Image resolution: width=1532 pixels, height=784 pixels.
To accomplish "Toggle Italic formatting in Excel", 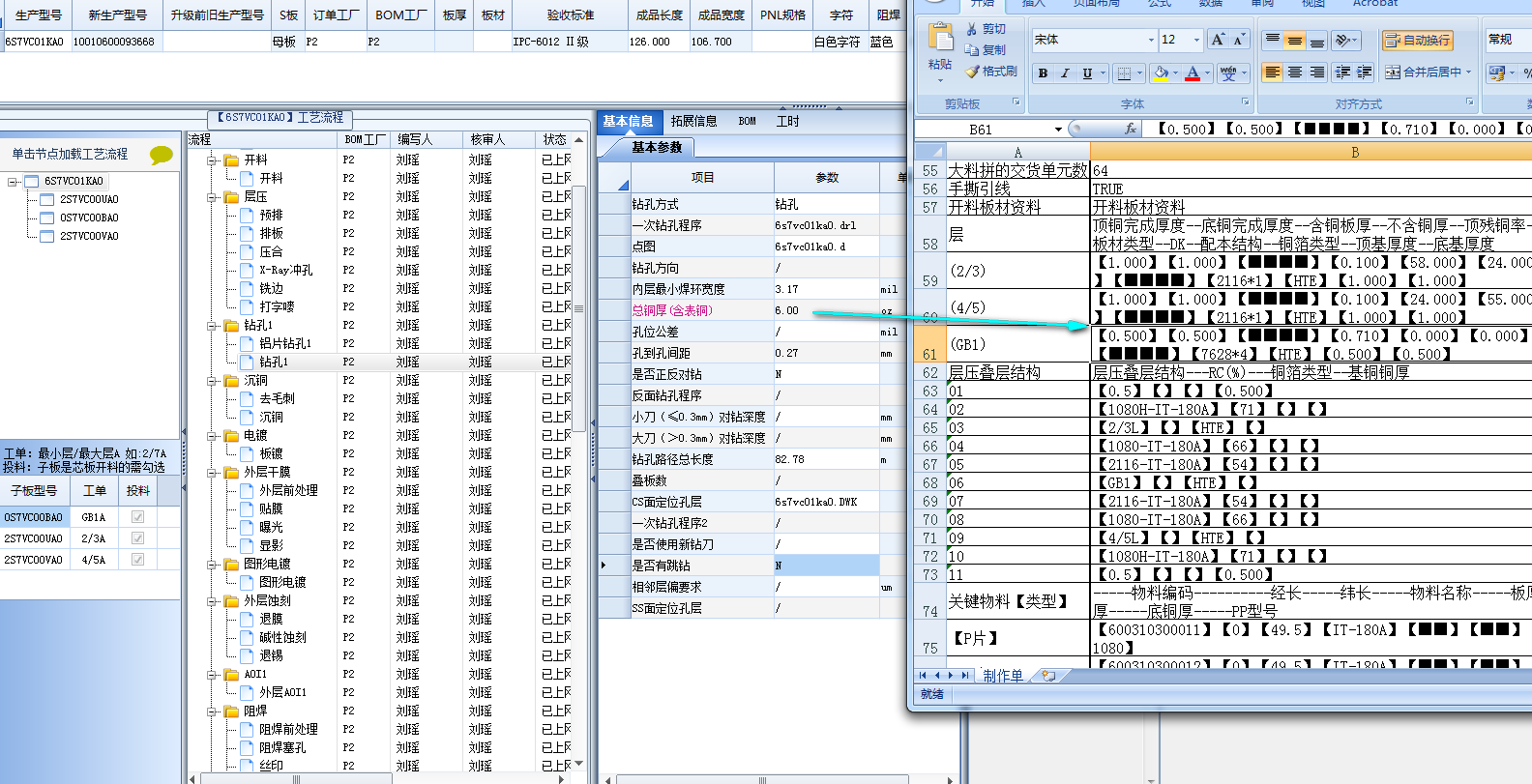I will [1065, 73].
